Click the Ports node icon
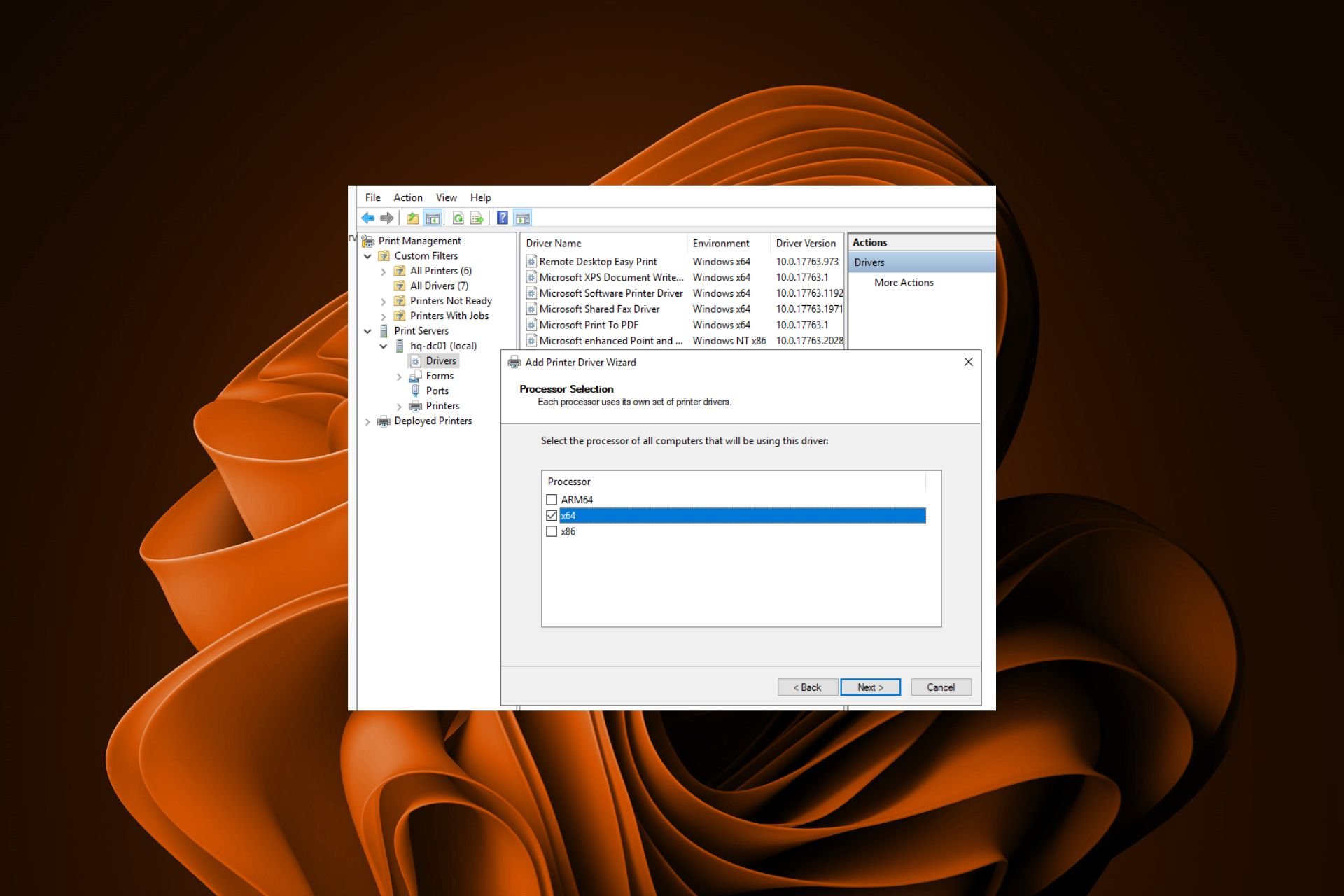Viewport: 1344px width, 896px height. tap(416, 391)
